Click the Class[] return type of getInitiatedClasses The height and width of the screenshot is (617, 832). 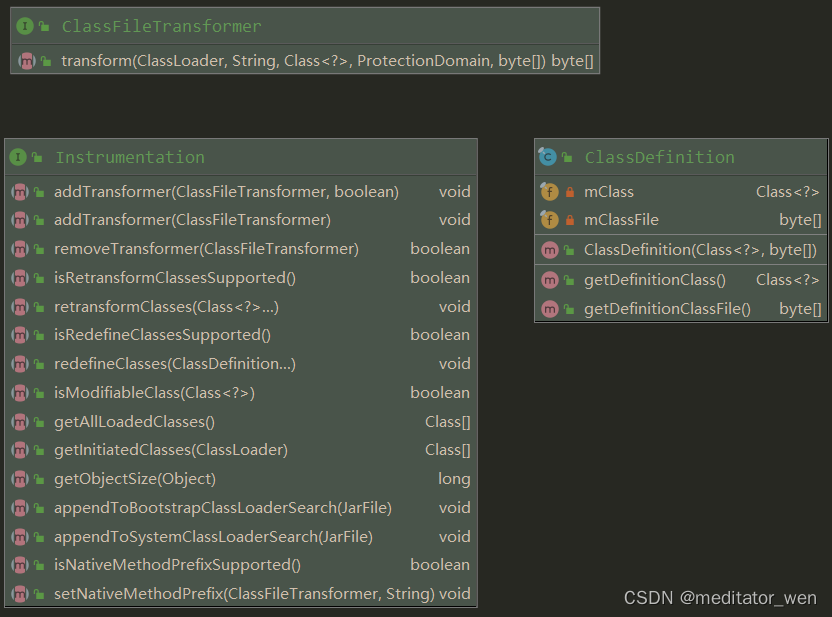(448, 450)
